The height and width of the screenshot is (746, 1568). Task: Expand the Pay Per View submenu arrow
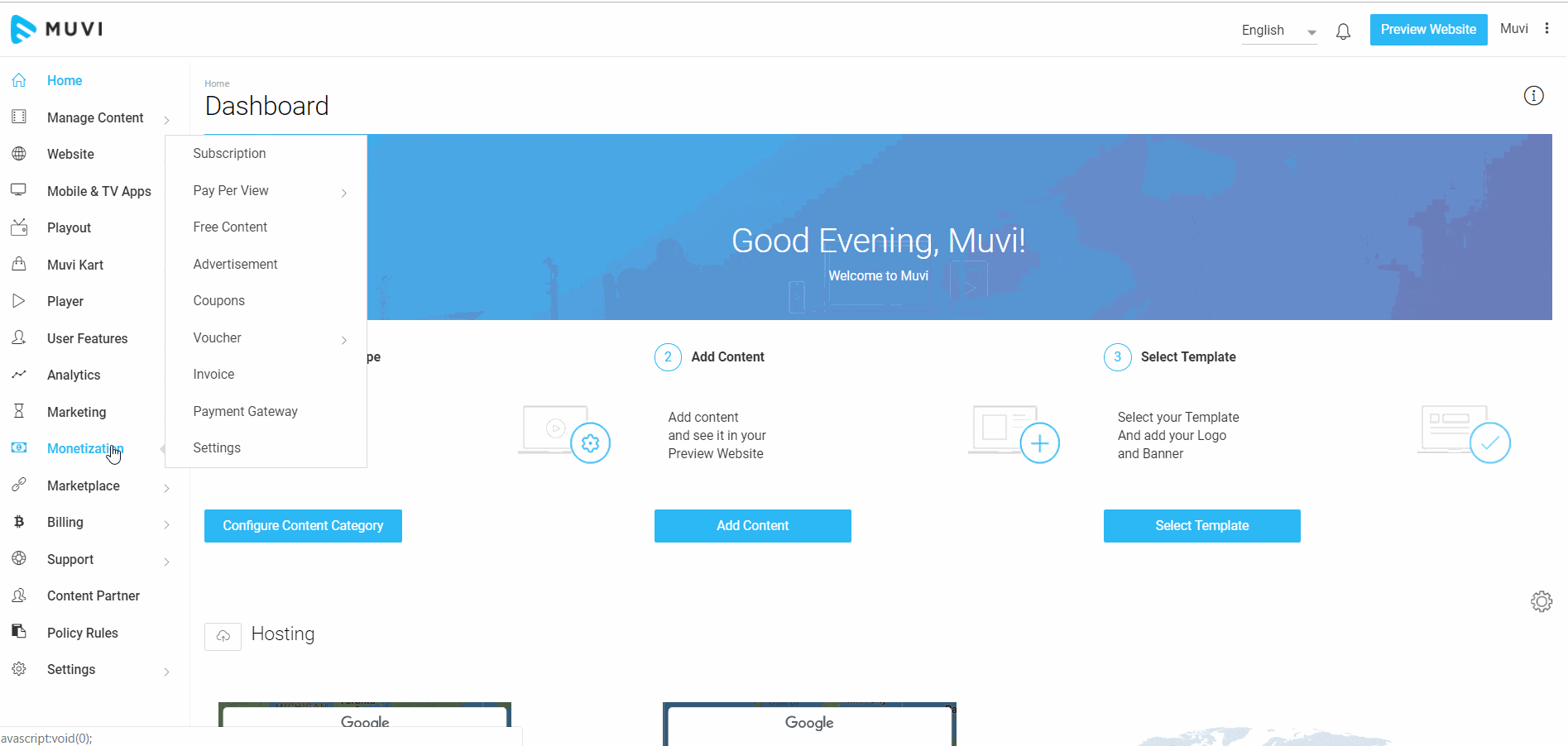[x=344, y=193]
